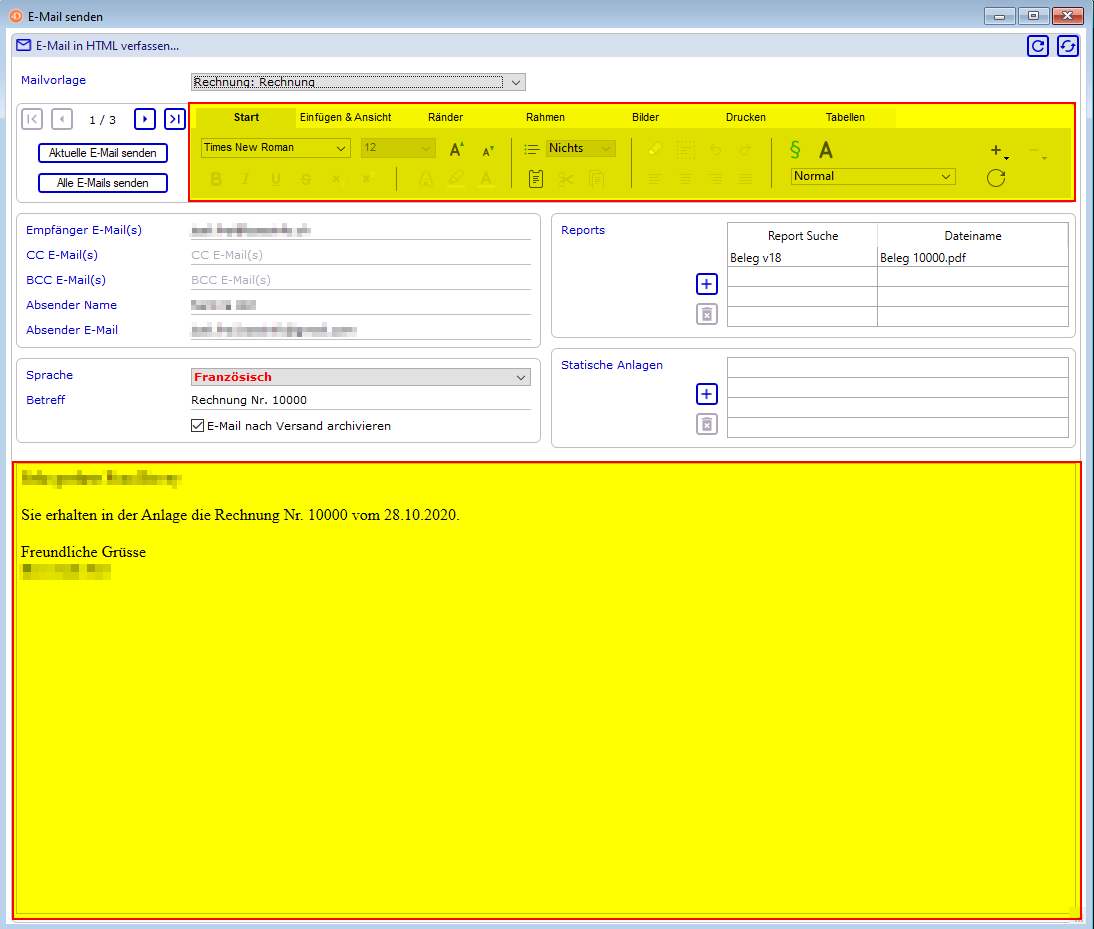This screenshot has width=1094, height=929.
Task: Click the green paragraph symbol icon
Action: [795, 149]
